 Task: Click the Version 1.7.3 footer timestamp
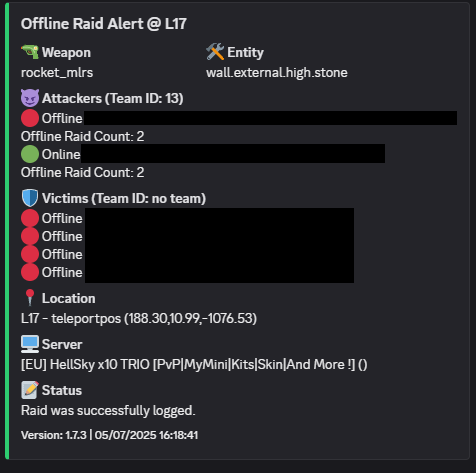coord(109,435)
